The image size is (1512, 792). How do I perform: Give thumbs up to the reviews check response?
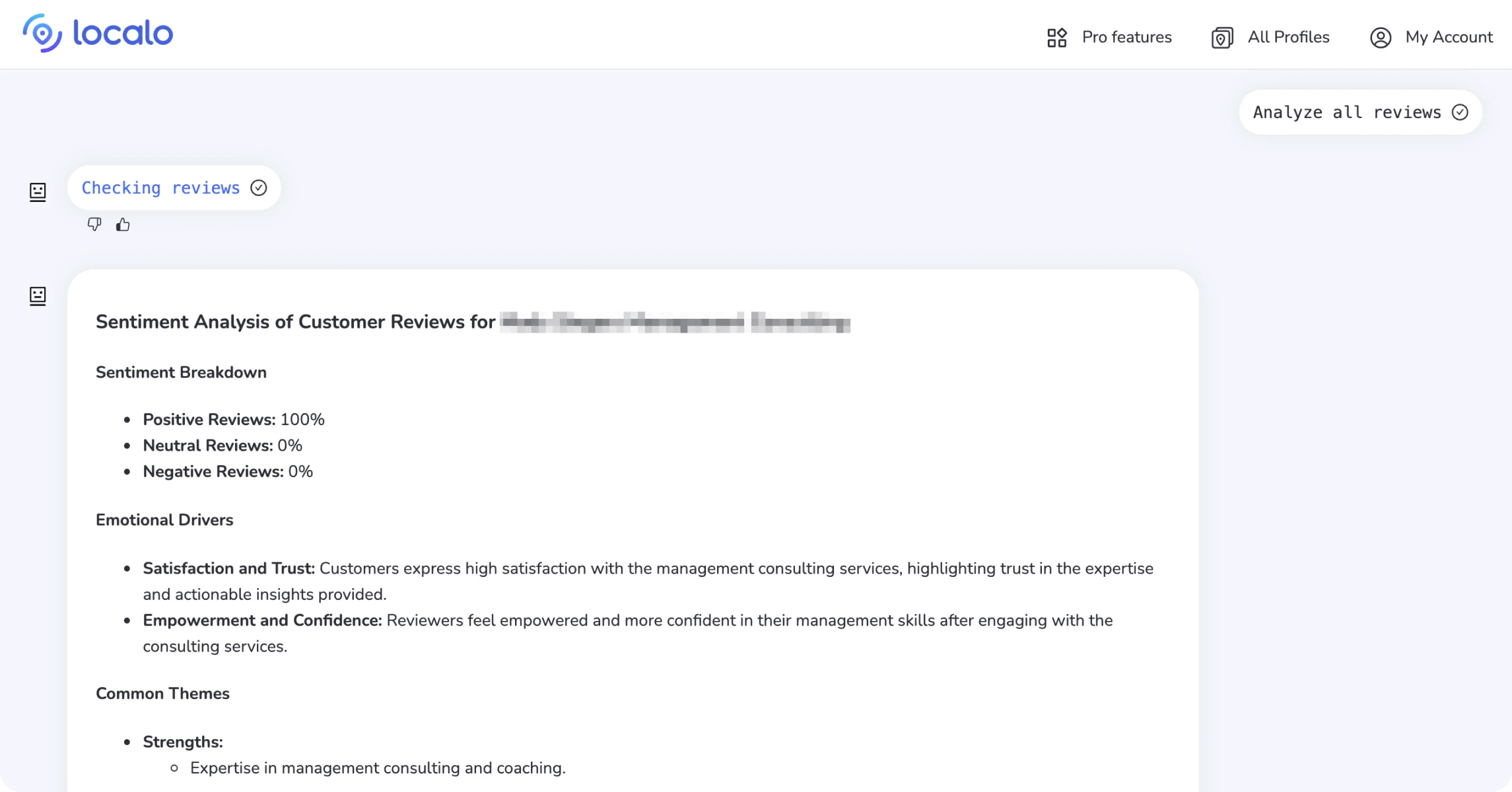pyautogui.click(x=123, y=224)
